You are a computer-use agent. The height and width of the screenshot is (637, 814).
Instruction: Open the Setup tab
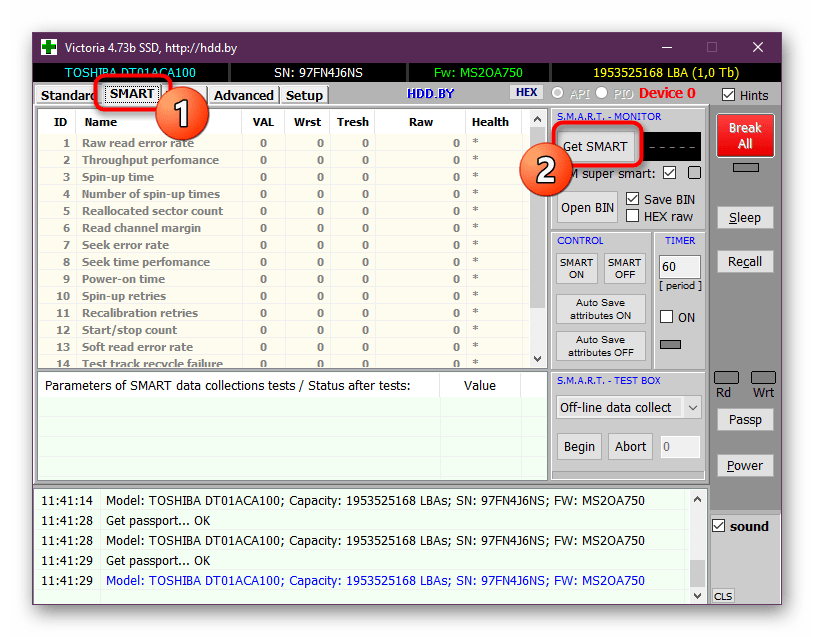tap(304, 95)
